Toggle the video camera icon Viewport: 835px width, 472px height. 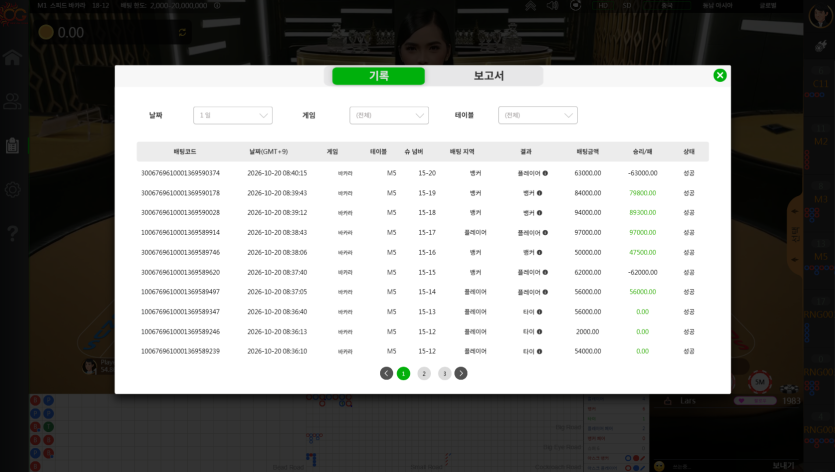pyautogui.click(x=576, y=5)
